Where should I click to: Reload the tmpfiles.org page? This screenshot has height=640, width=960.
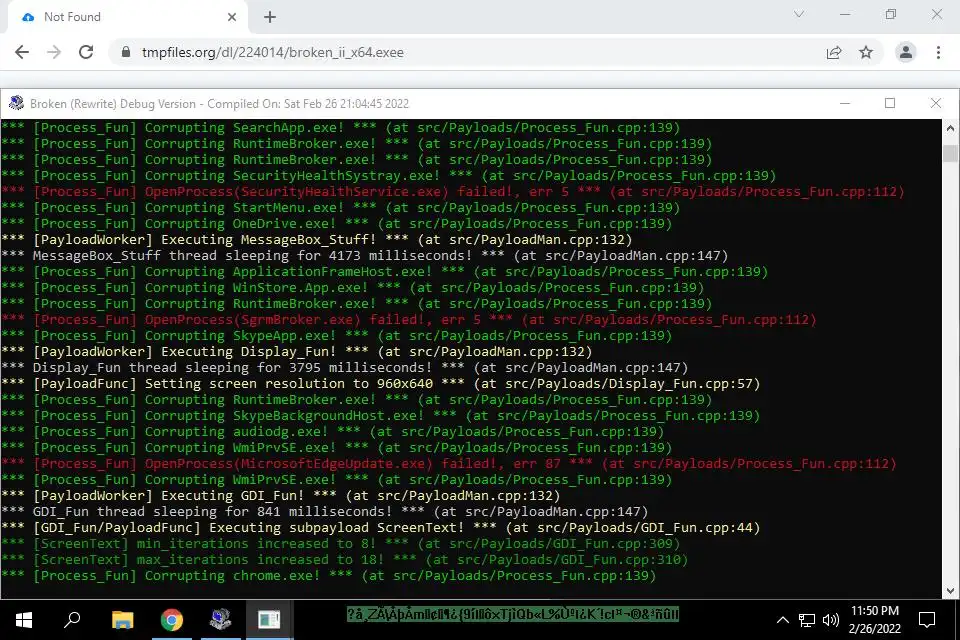[x=86, y=52]
